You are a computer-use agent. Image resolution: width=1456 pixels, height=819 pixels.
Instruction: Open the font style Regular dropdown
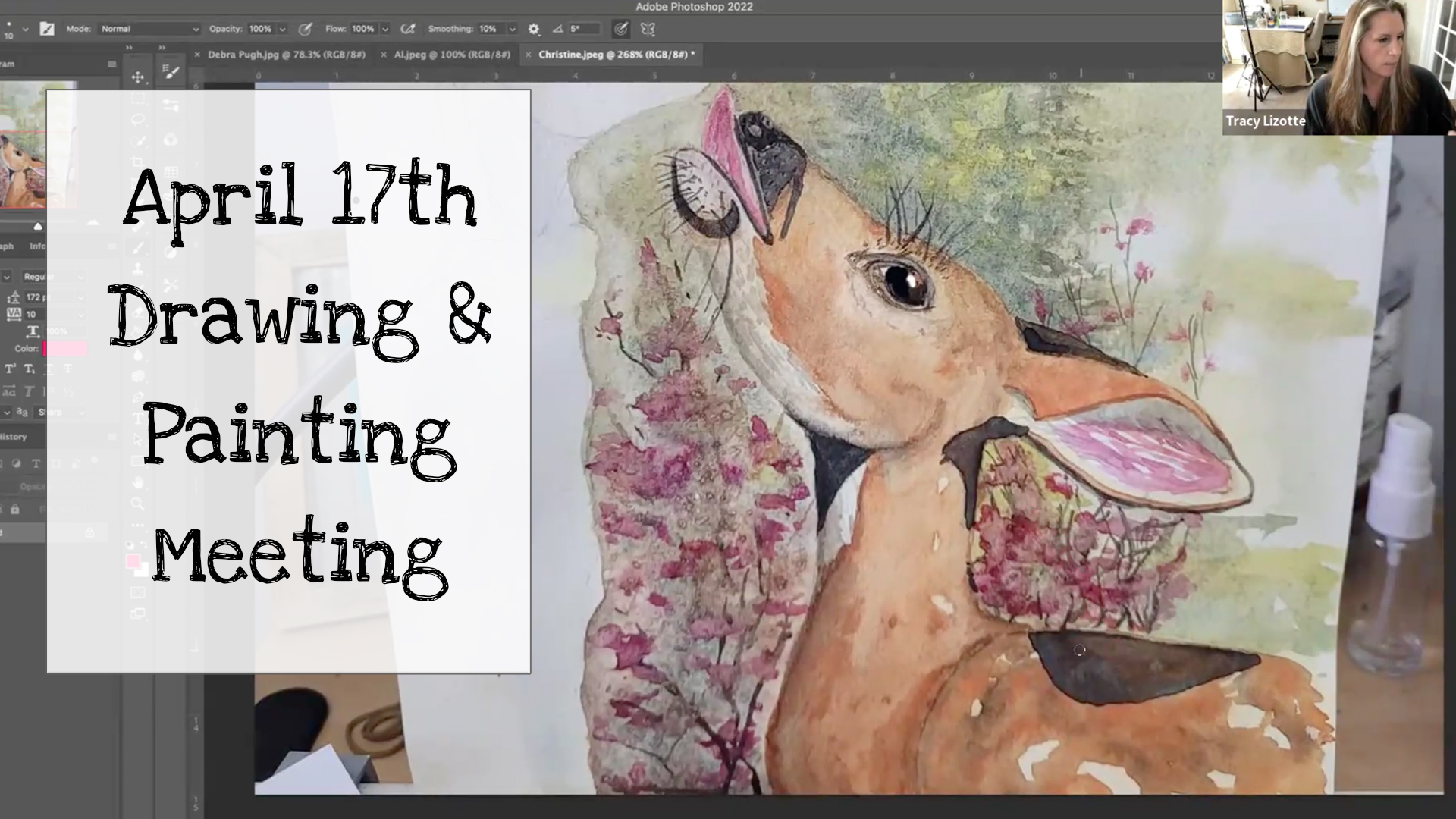pos(53,277)
